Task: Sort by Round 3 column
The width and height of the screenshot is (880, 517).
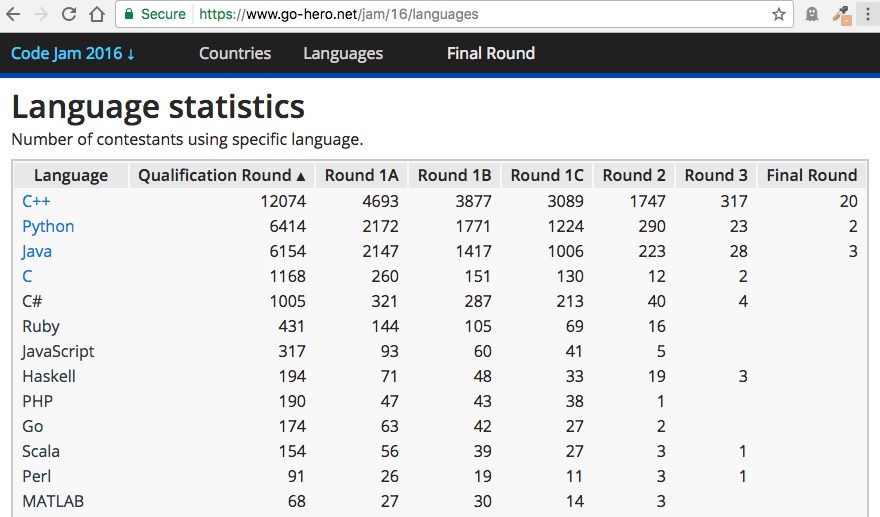Action: (716, 175)
